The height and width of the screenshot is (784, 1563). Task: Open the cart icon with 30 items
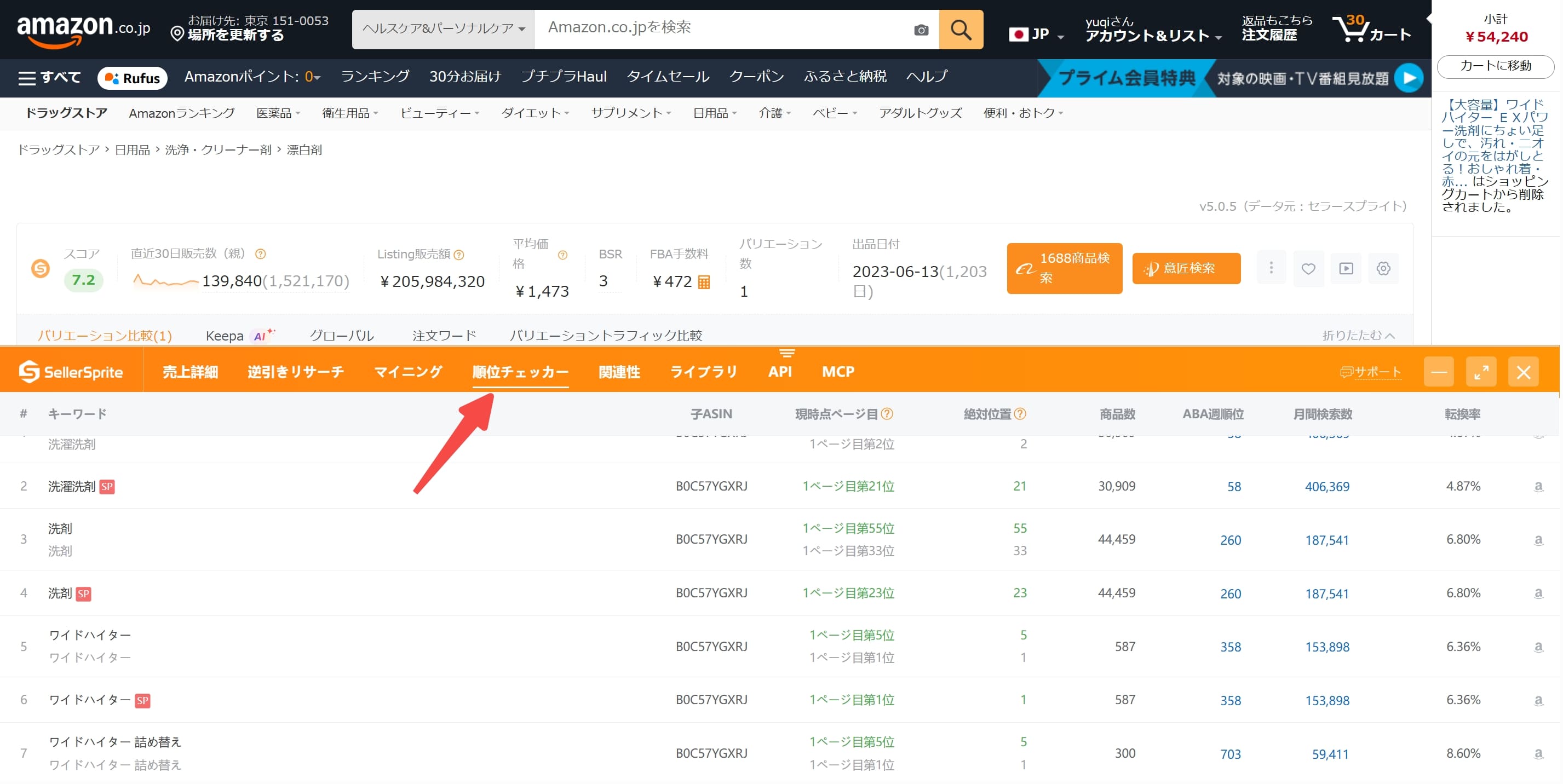1372,28
